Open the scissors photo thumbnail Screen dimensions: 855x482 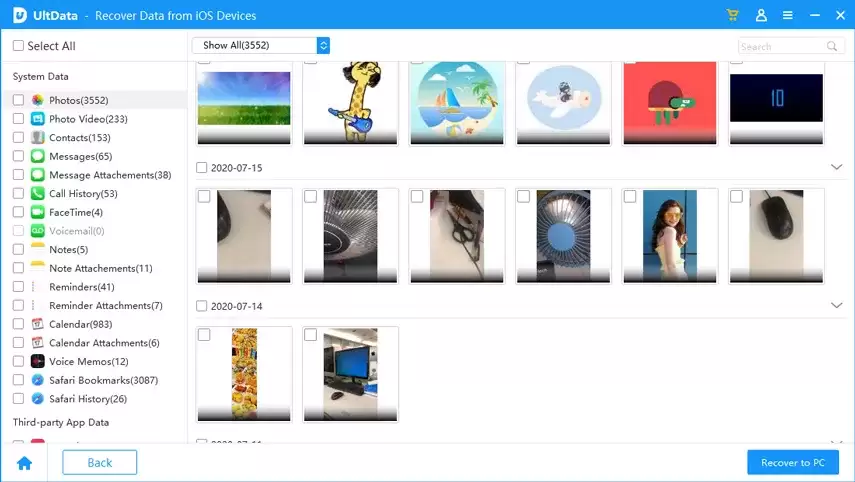point(457,236)
